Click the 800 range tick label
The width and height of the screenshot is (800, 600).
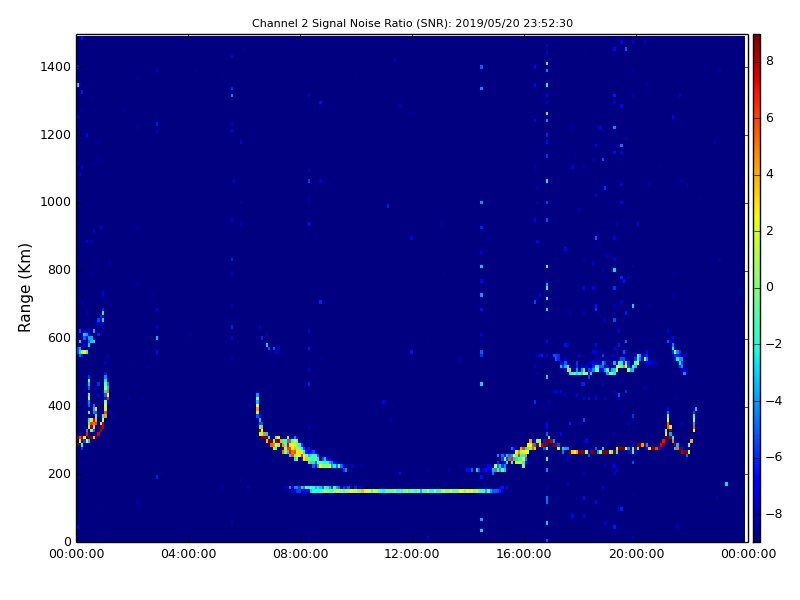click(x=59, y=270)
